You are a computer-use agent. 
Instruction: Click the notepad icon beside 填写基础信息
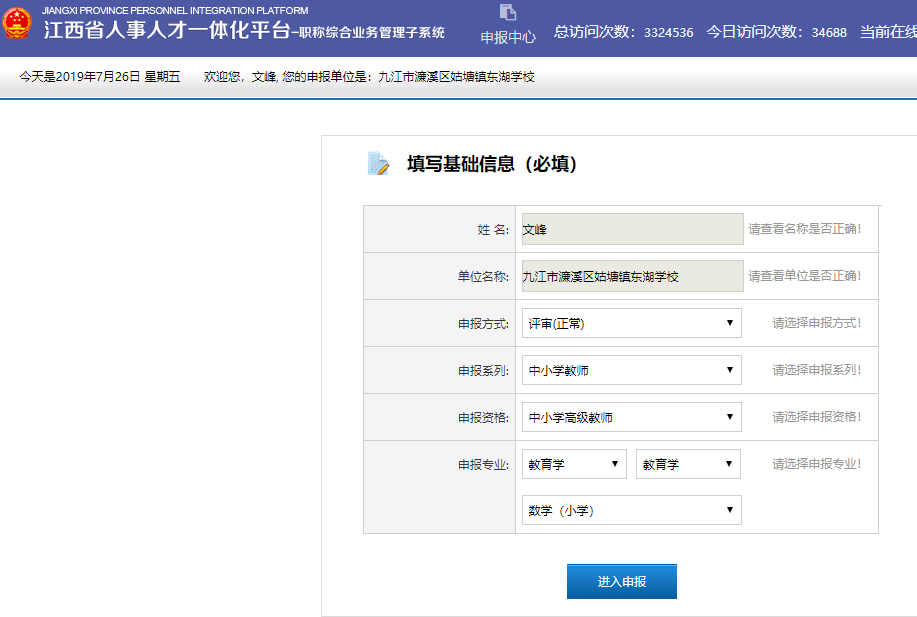378,164
